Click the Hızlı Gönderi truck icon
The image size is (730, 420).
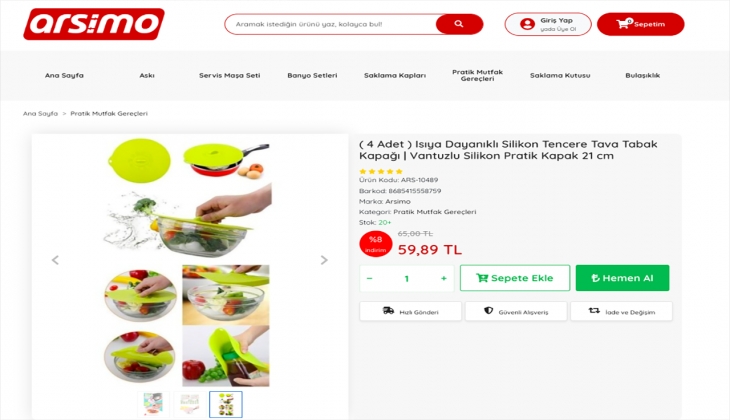[388, 311]
